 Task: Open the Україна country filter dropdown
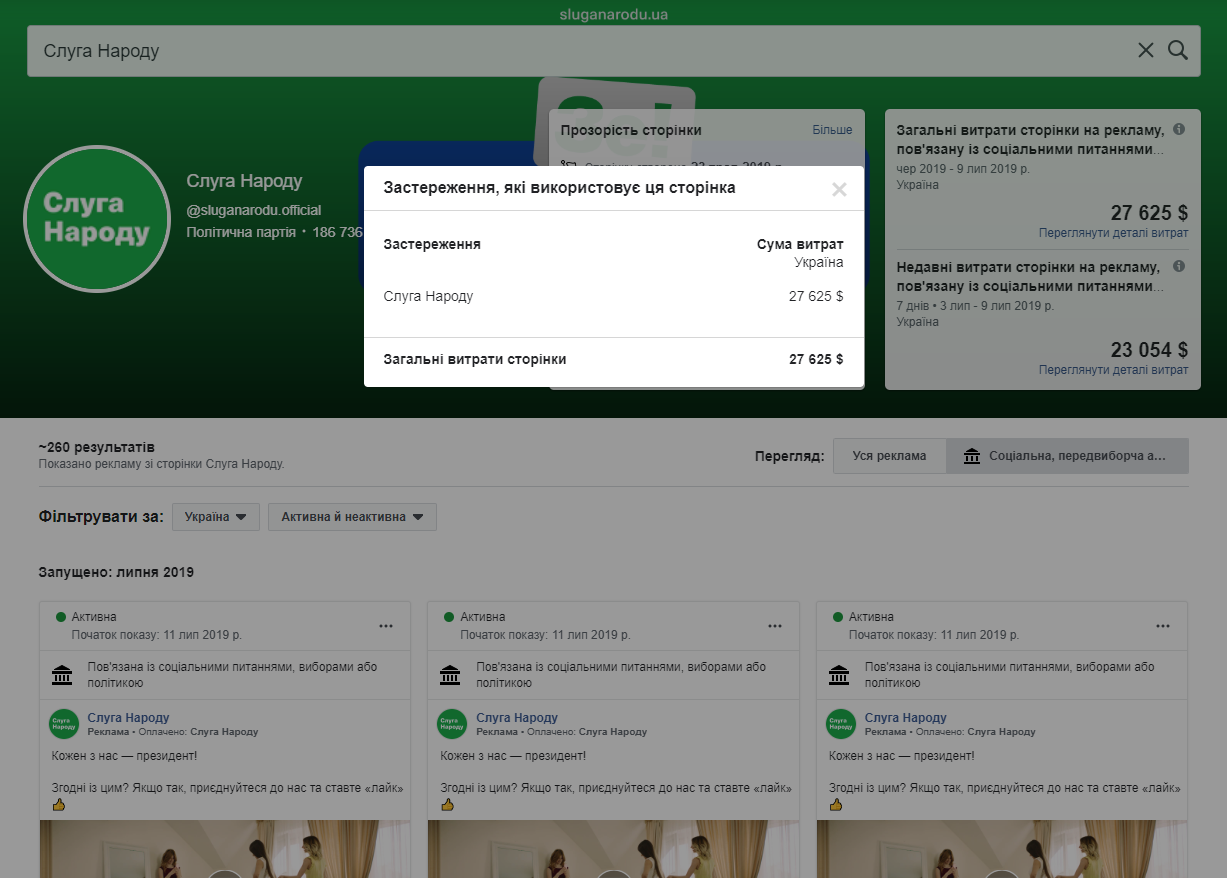tap(215, 517)
